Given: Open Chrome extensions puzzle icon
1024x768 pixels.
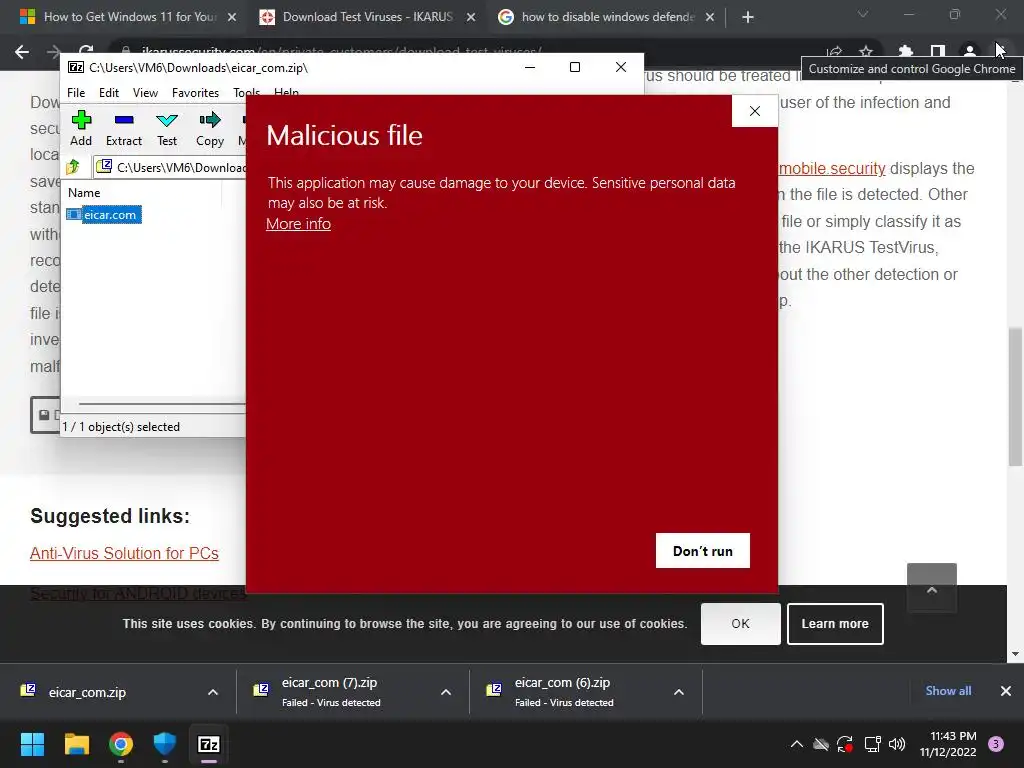Looking at the screenshot, I should tap(905, 52).
